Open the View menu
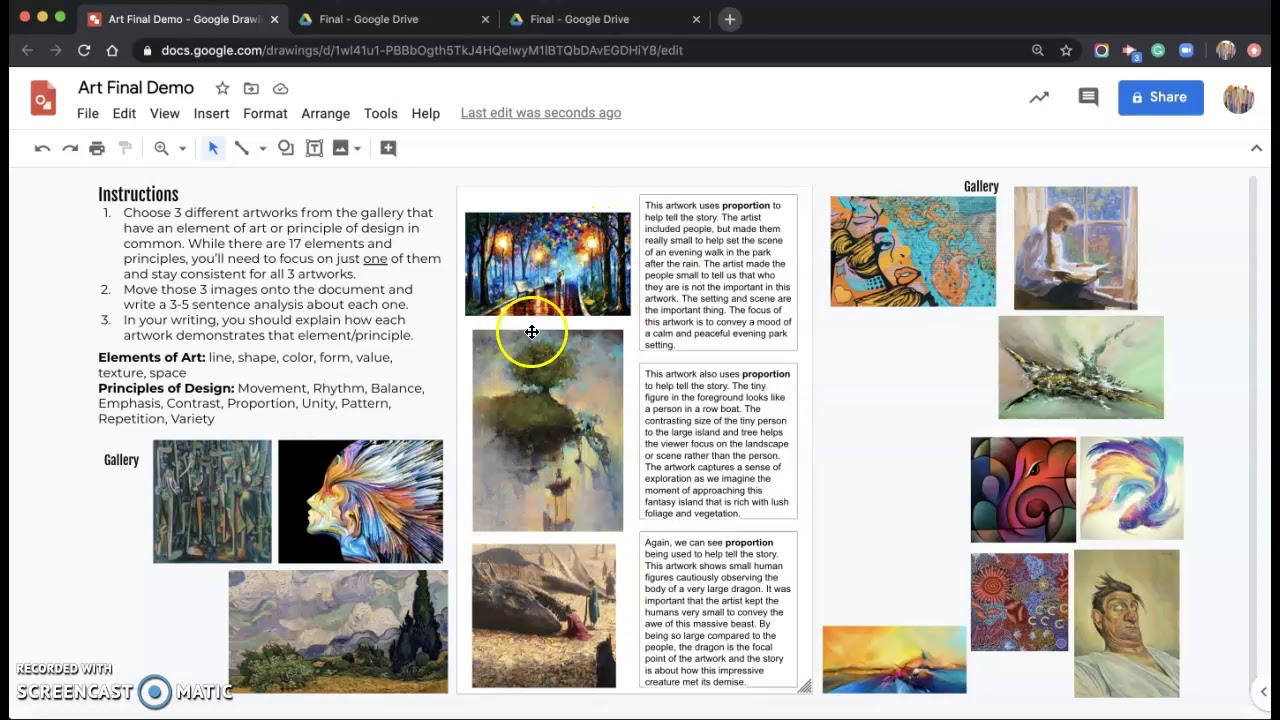 point(165,113)
